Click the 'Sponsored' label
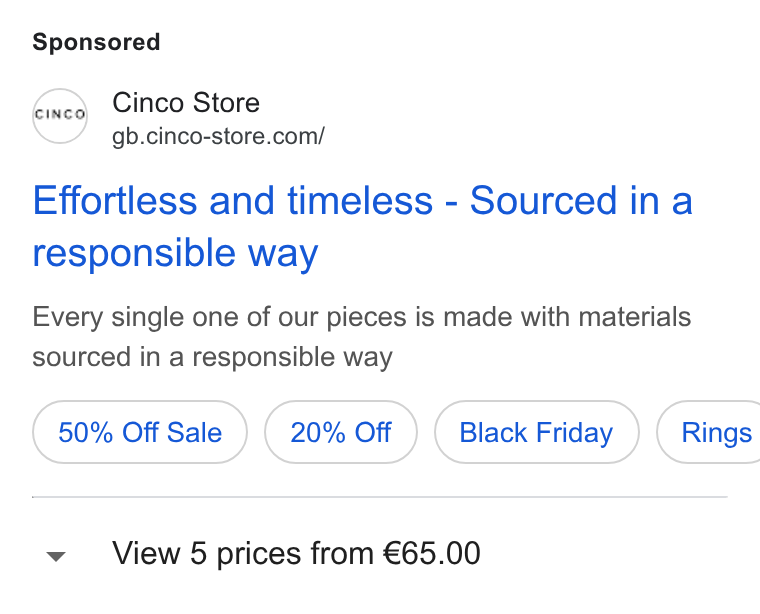Screen dimensions: 760x614 tap(96, 42)
